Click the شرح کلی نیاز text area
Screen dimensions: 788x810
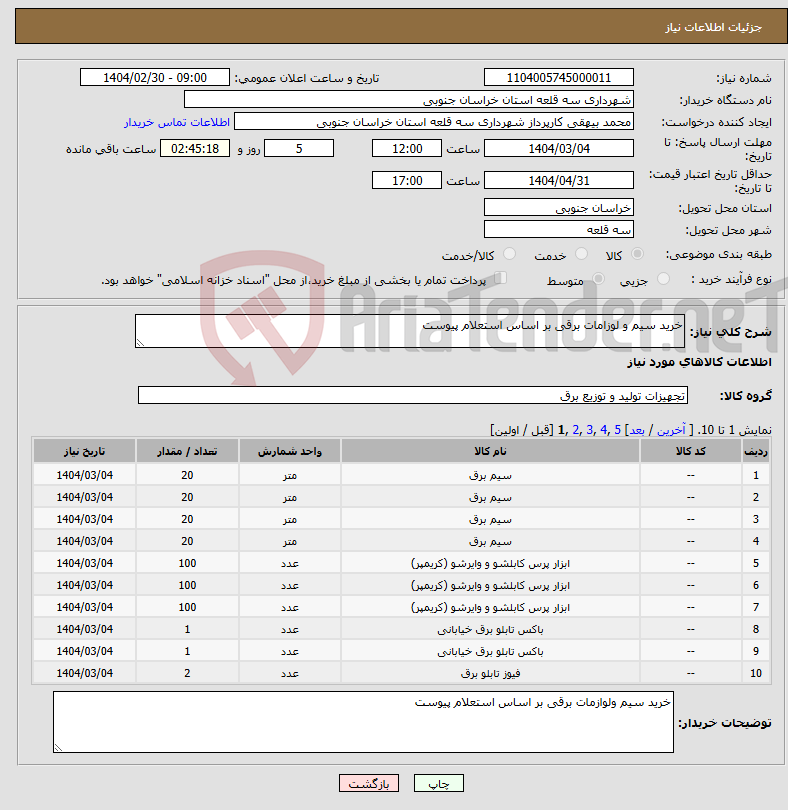click(410, 331)
